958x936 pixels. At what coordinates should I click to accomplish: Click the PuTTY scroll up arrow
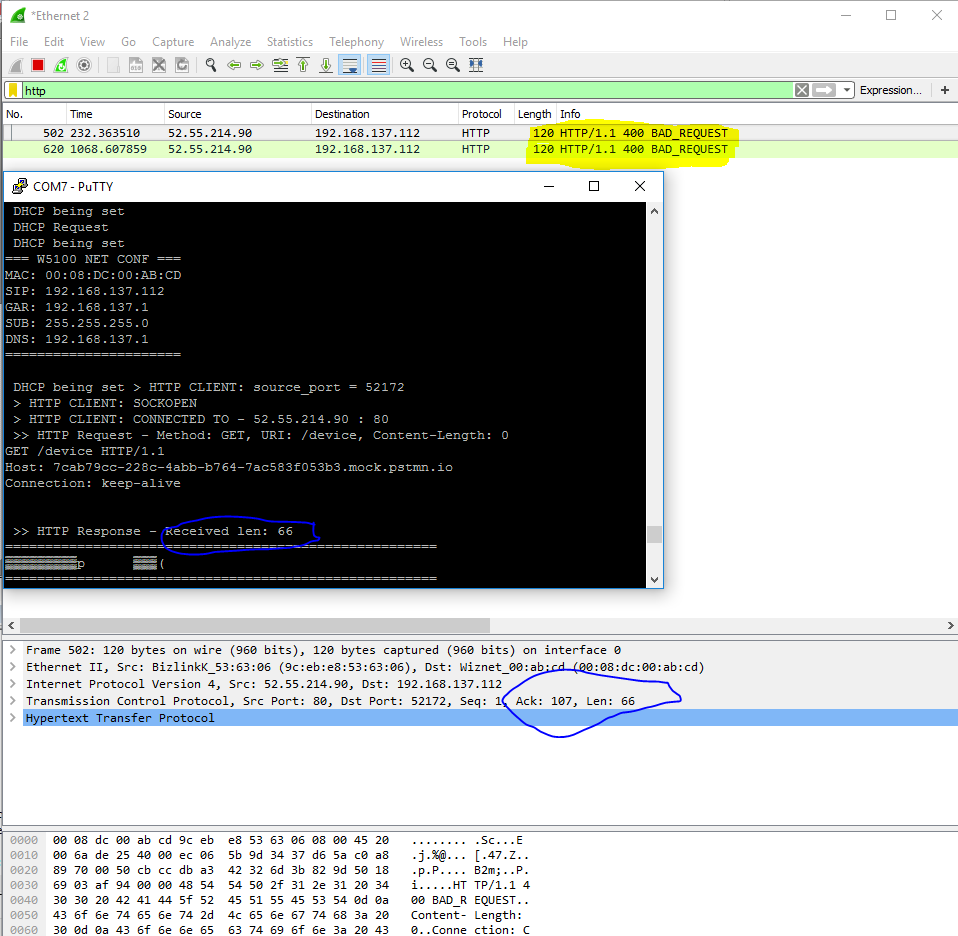[654, 211]
